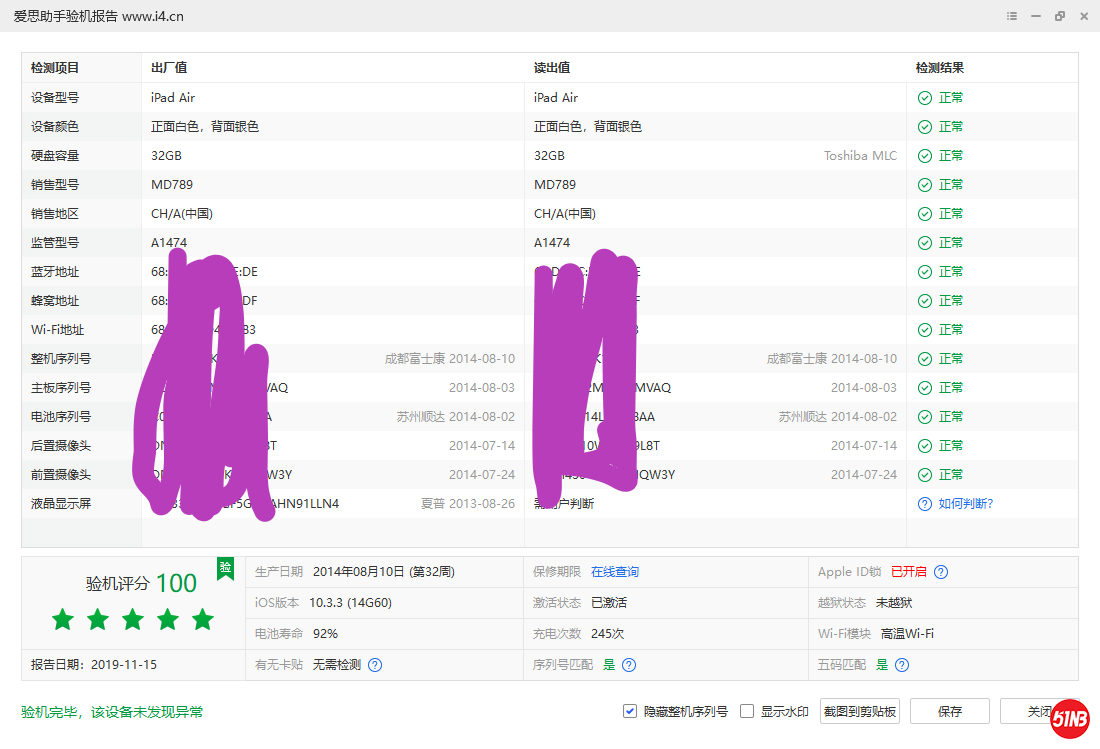Click the question mark next to 五码匹配
1100x749 pixels.
[x=901, y=663]
